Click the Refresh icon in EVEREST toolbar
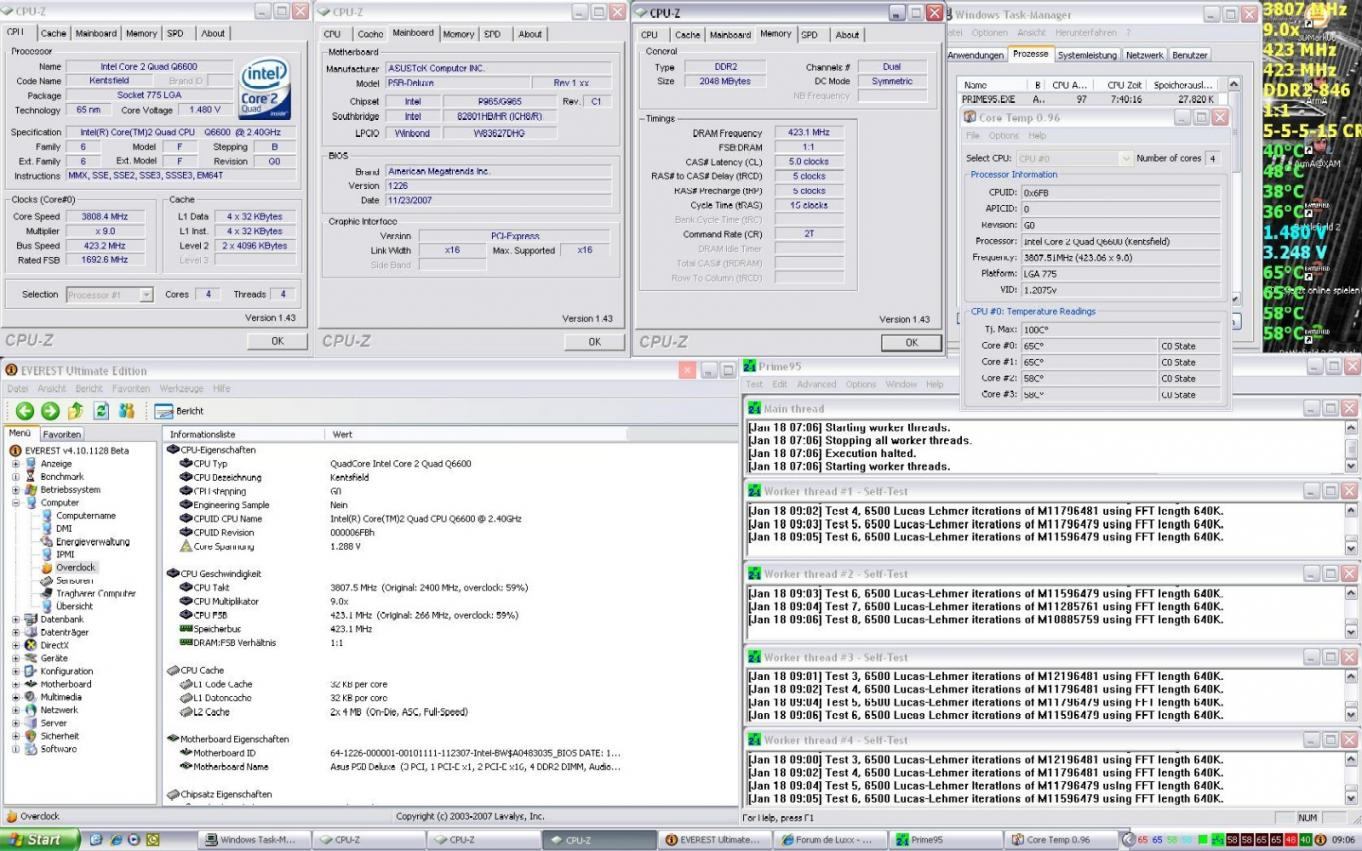This screenshot has height=851, width=1362. coord(101,410)
